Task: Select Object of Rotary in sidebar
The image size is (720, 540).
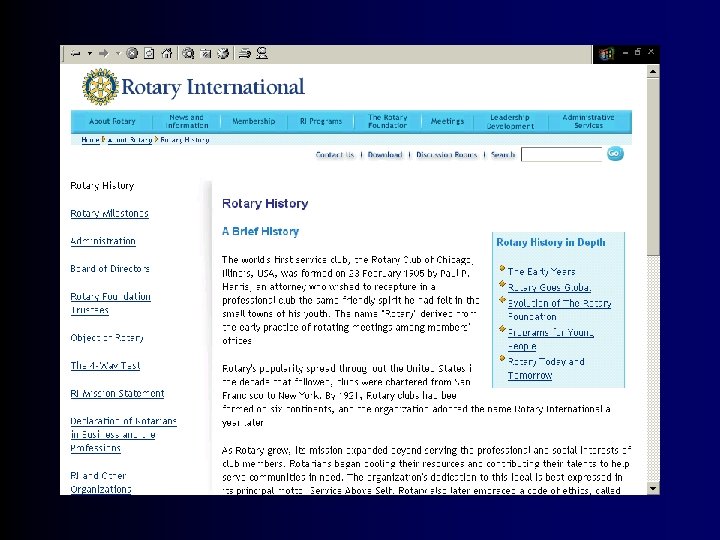Action: click(107, 338)
